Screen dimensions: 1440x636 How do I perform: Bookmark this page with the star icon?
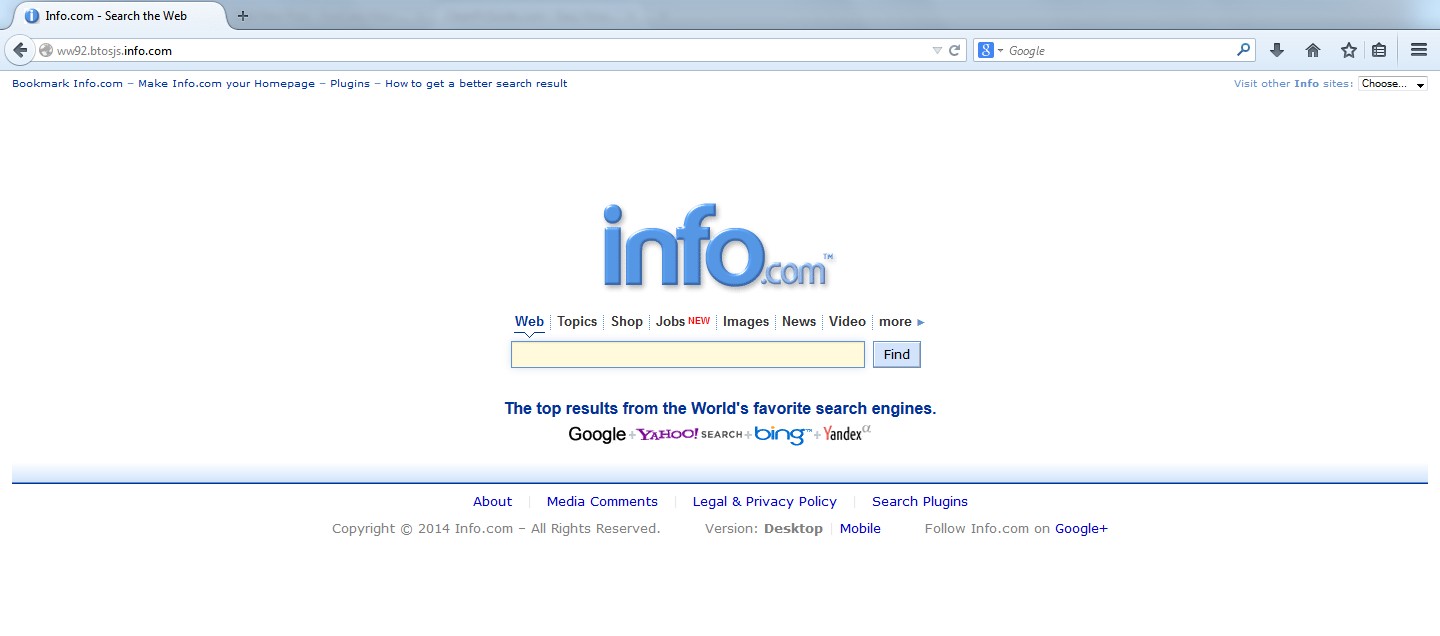(1349, 50)
